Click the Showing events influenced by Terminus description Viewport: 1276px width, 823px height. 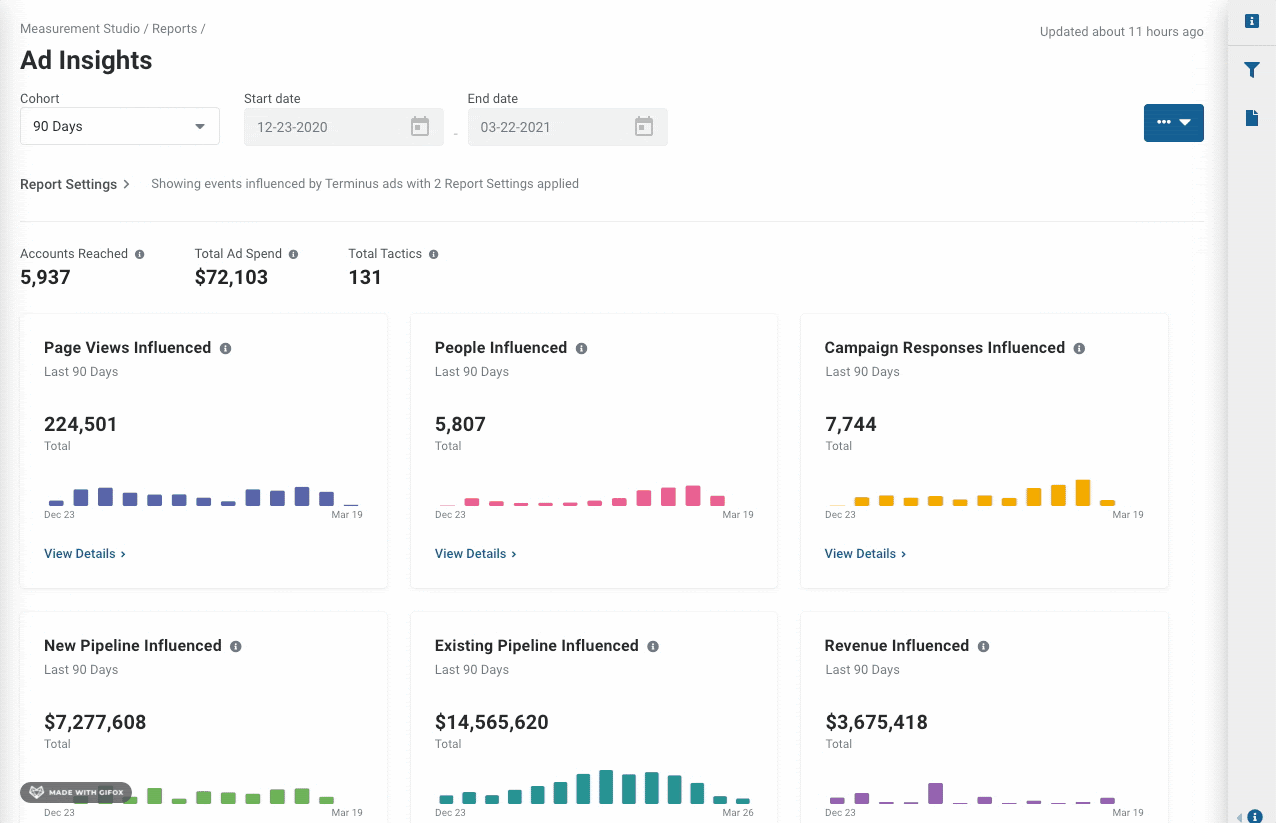(365, 184)
